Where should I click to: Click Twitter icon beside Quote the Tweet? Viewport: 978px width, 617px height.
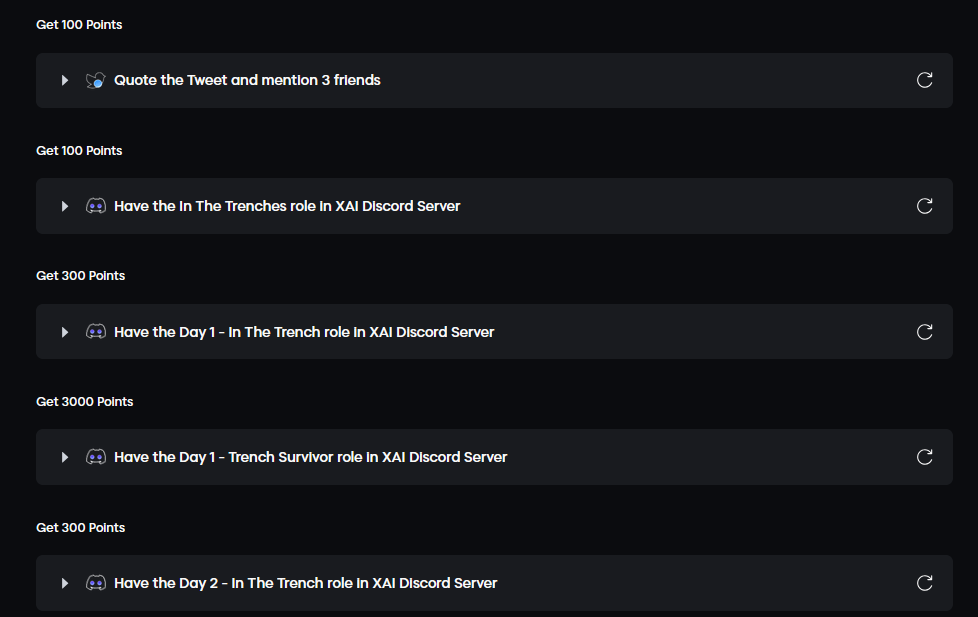pos(96,80)
